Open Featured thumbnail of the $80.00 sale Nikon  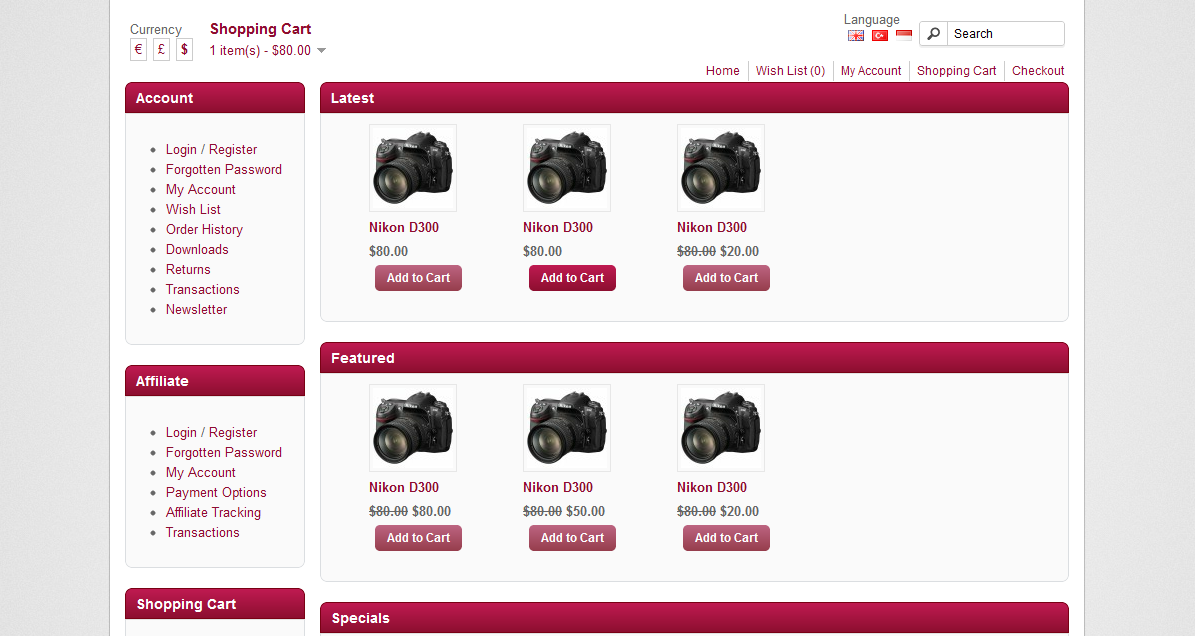413,427
